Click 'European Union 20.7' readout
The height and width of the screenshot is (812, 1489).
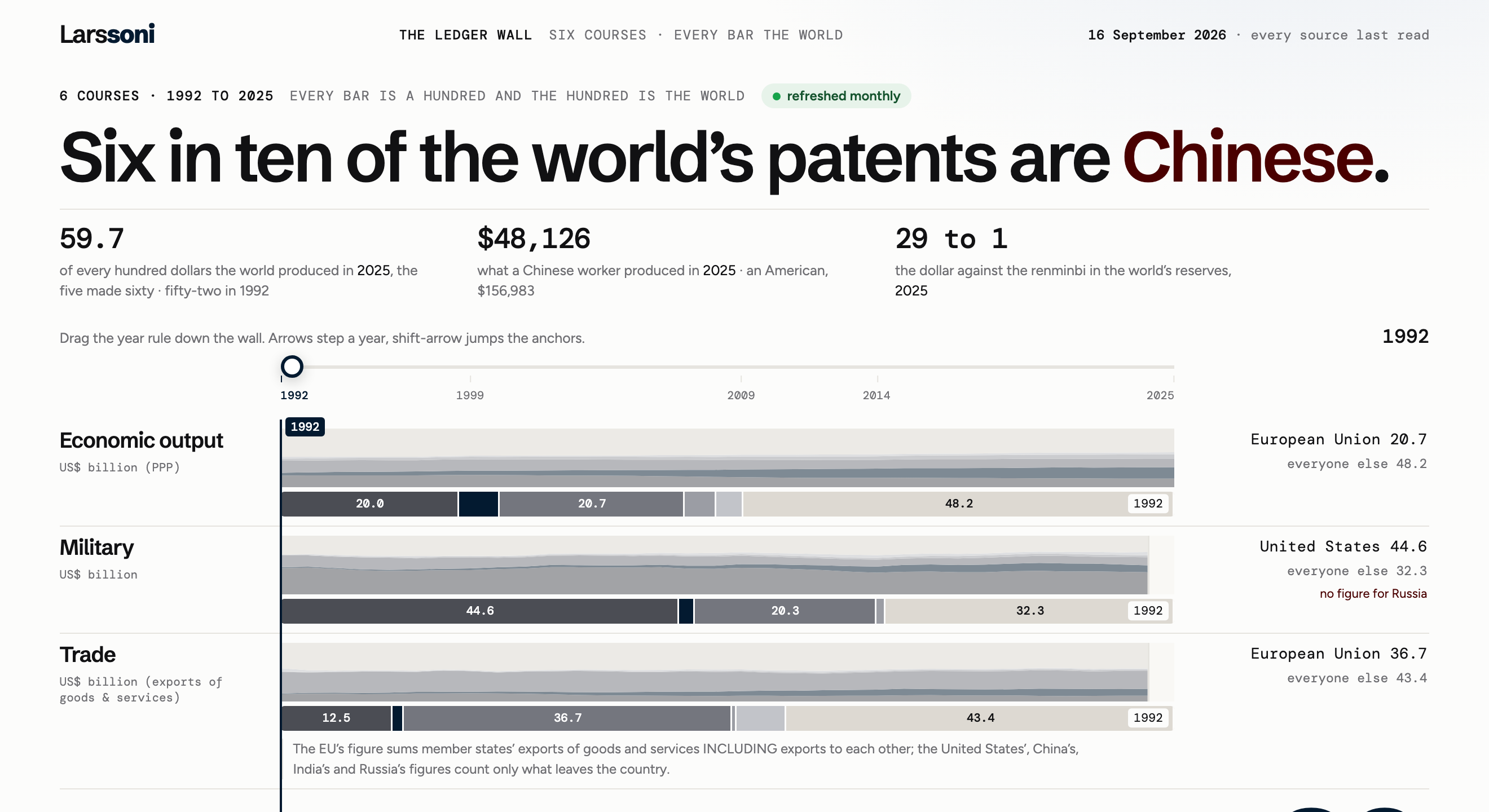coord(1338,439)
